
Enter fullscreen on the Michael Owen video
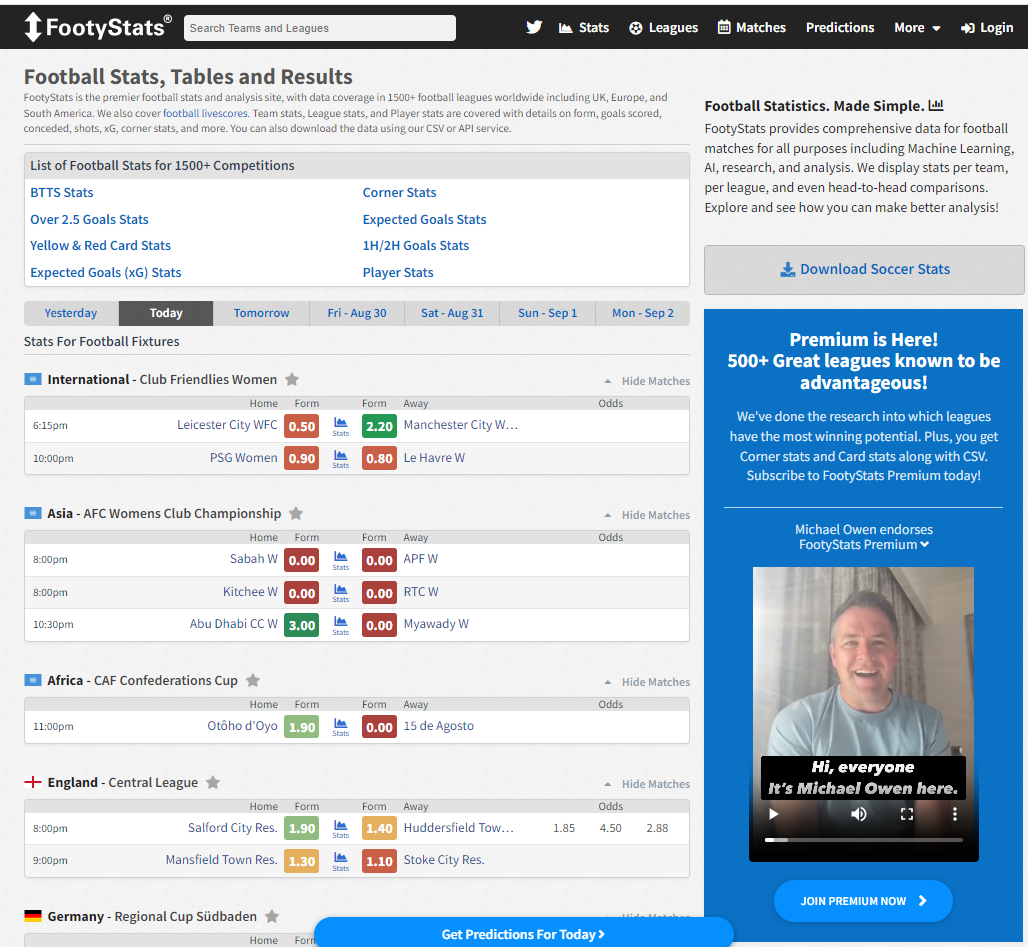907,814
